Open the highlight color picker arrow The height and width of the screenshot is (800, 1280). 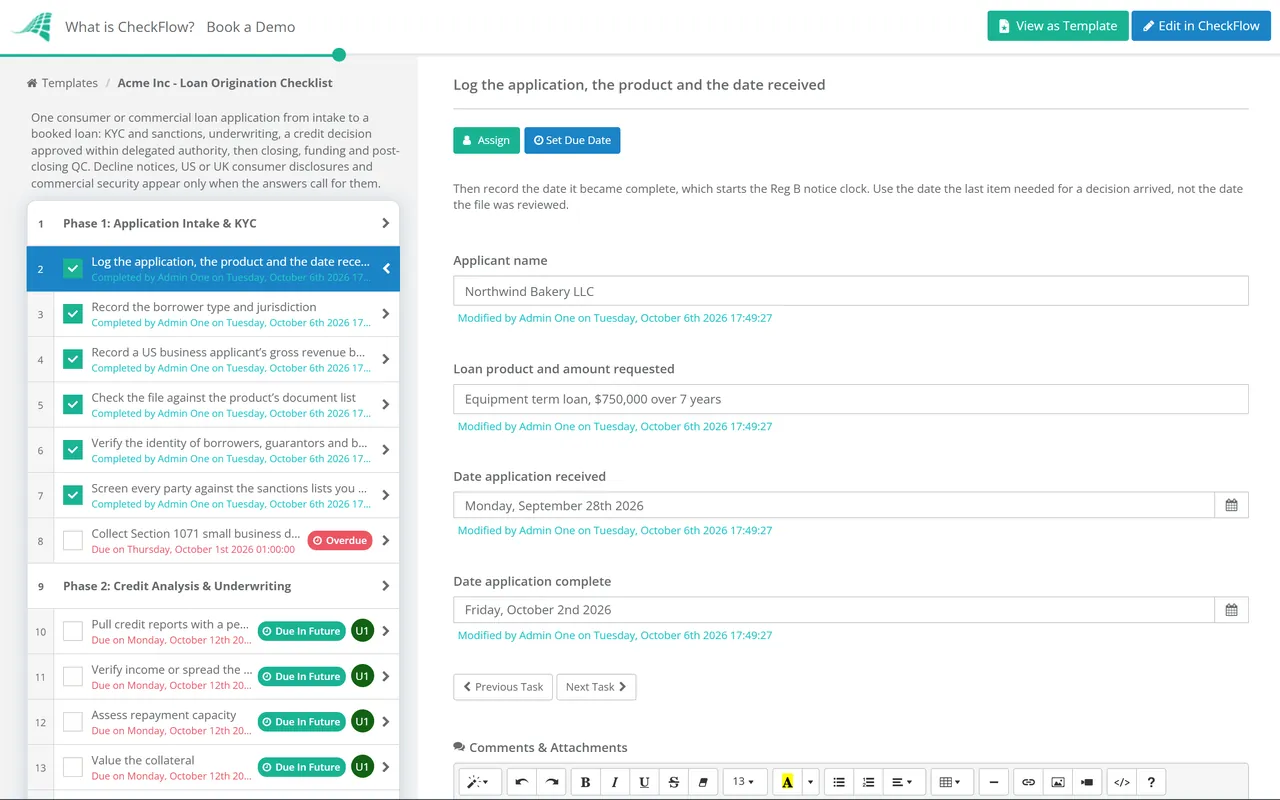tap(811, 782)
